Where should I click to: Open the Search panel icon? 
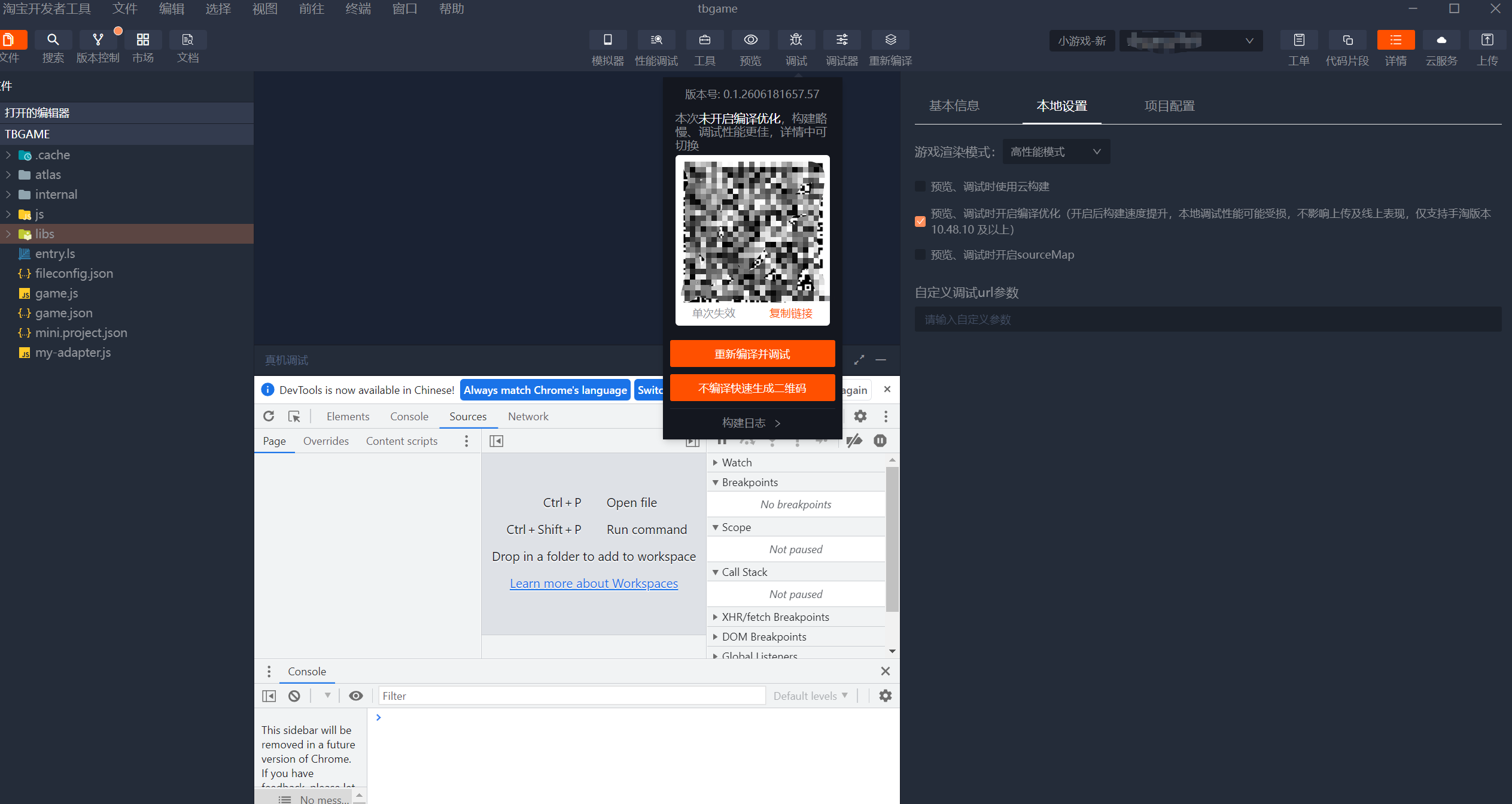click(x=53, y=40)
